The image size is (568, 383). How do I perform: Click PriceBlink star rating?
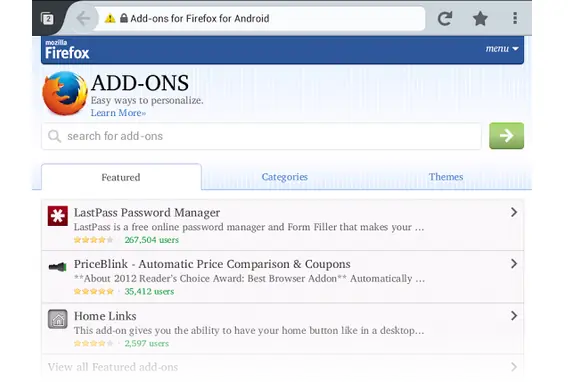click(93, 291)
